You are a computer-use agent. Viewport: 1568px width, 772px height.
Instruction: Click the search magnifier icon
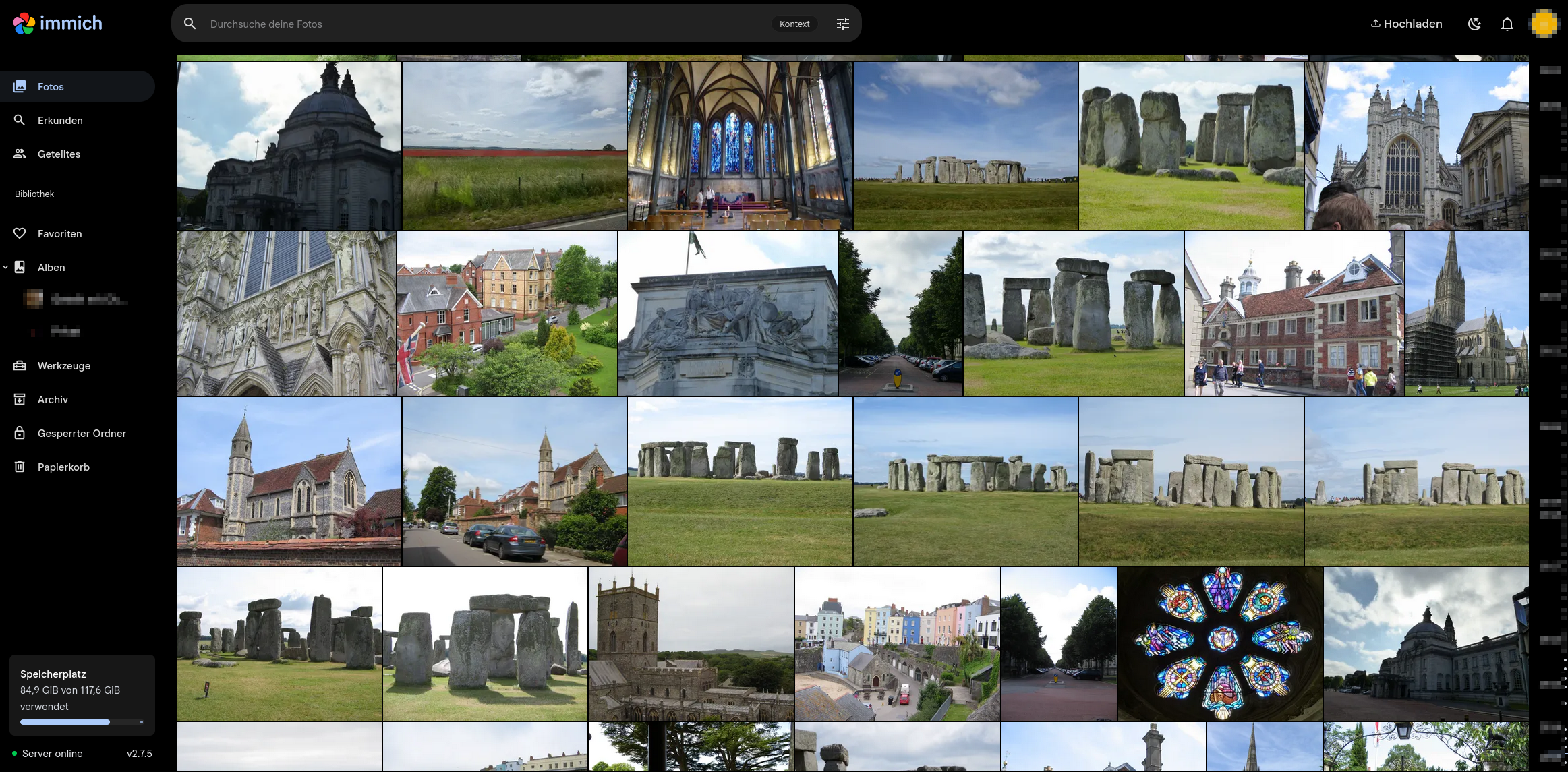click(x=190, y=24)
